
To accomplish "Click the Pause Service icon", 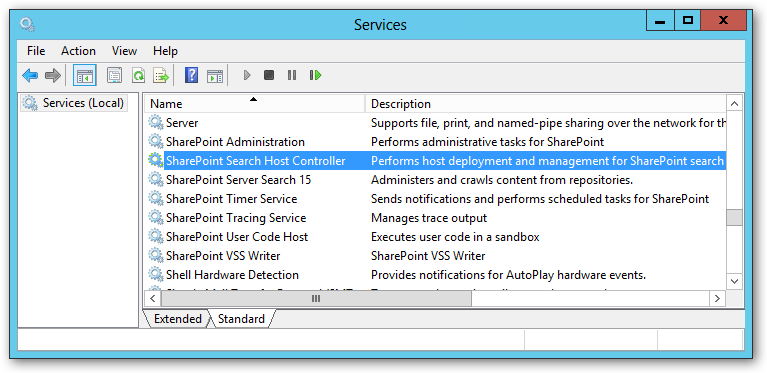I will coord(292,75).
